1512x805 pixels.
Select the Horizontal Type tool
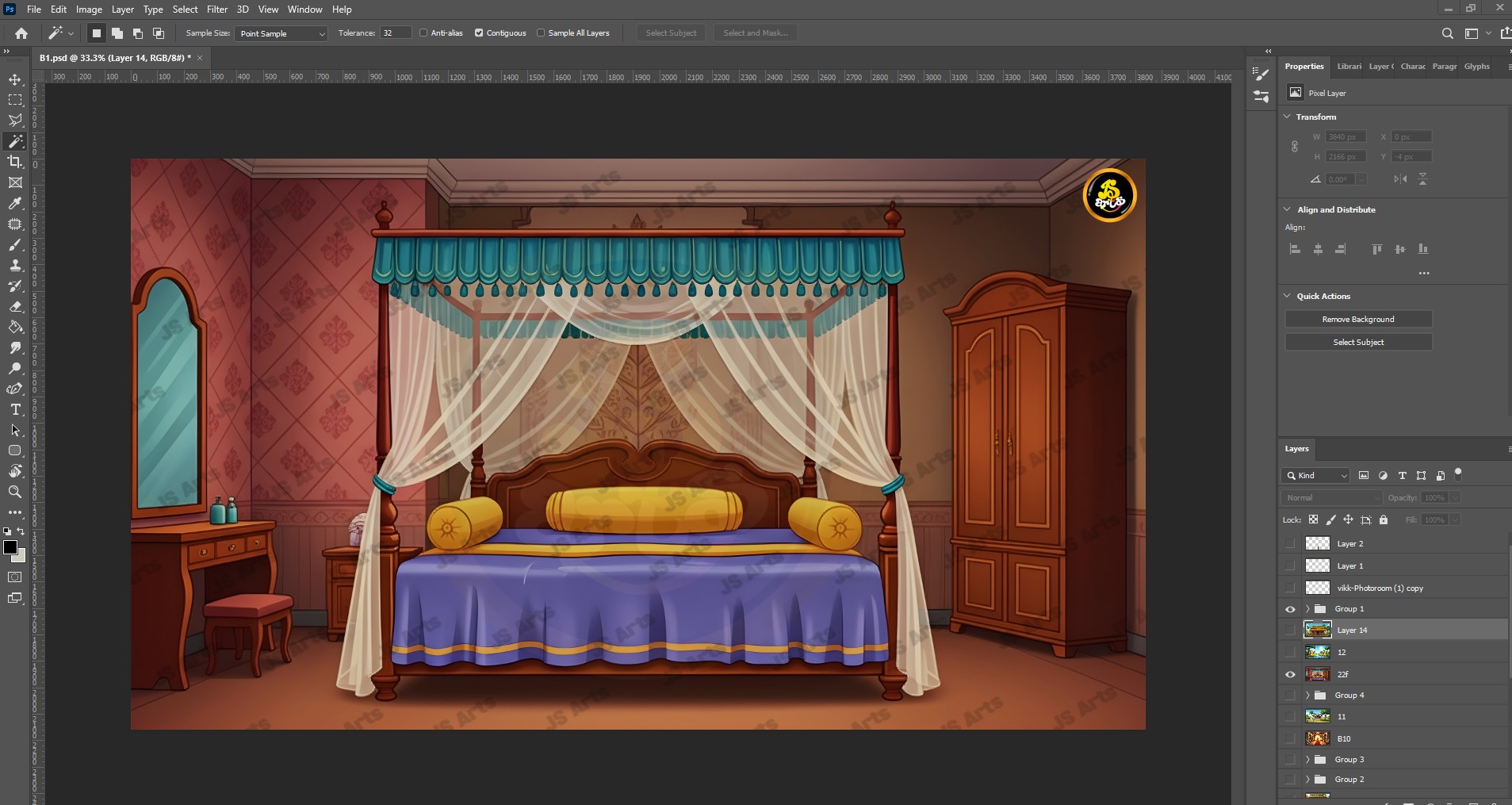(15, 409)
